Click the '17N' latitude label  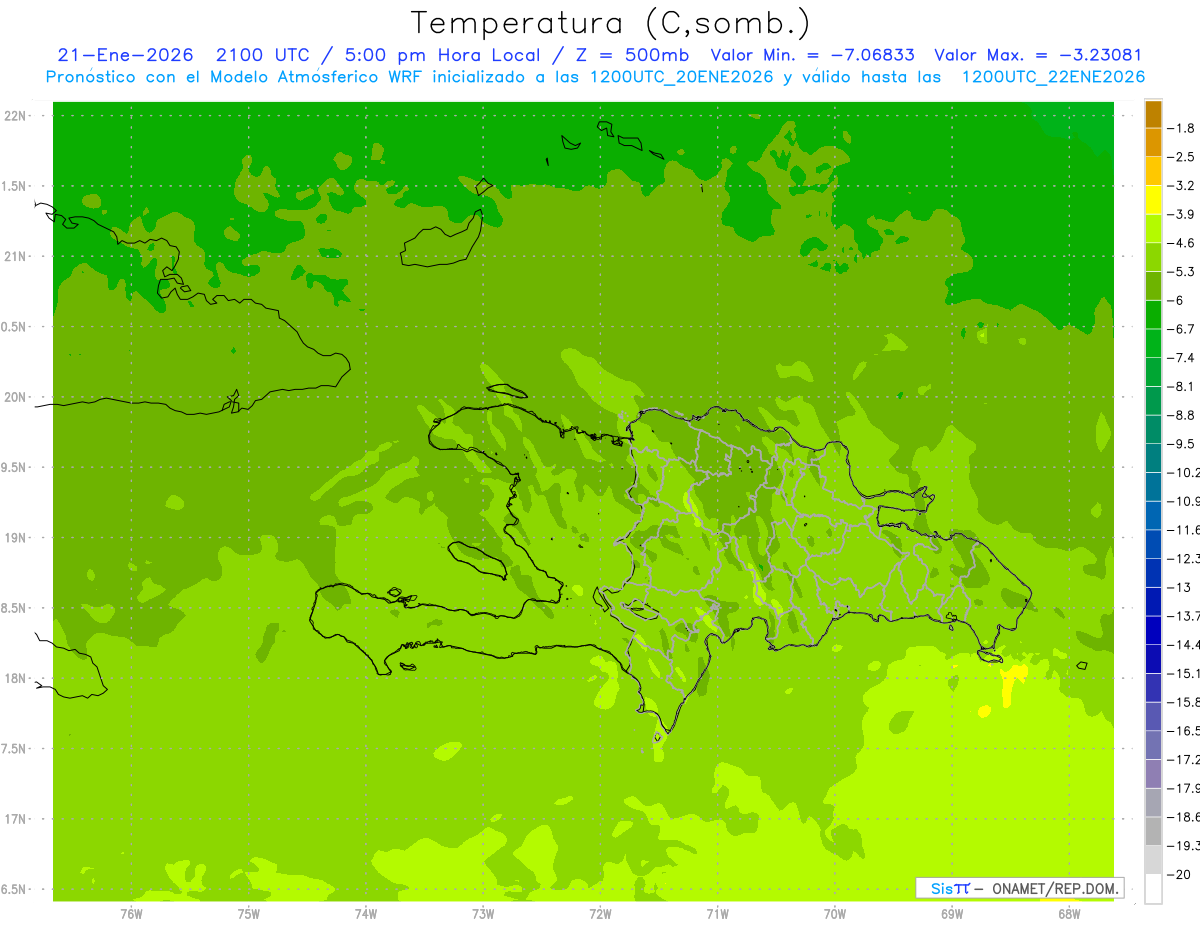pos(14,819)
